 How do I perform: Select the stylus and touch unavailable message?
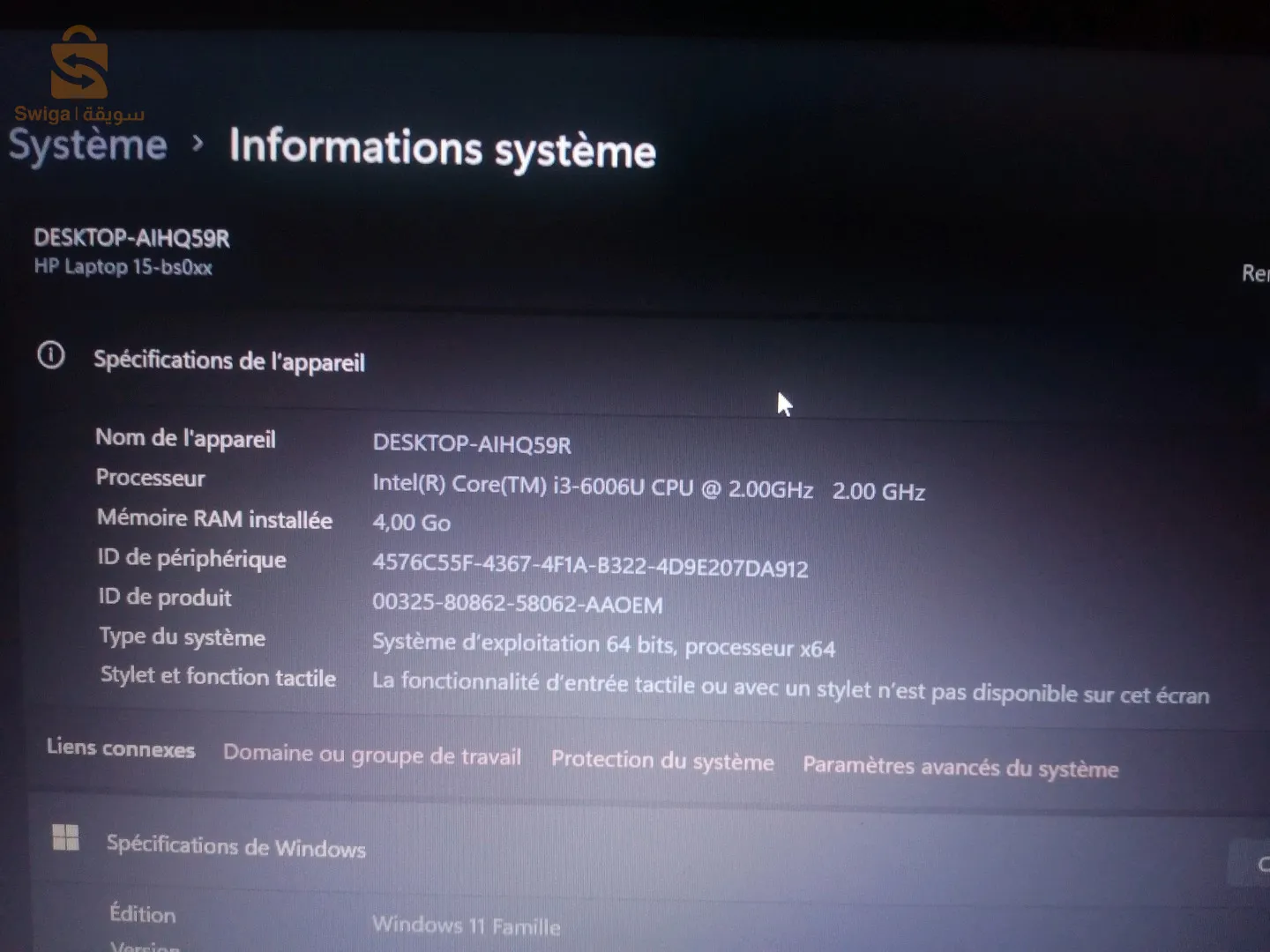[x=790, y=688]
